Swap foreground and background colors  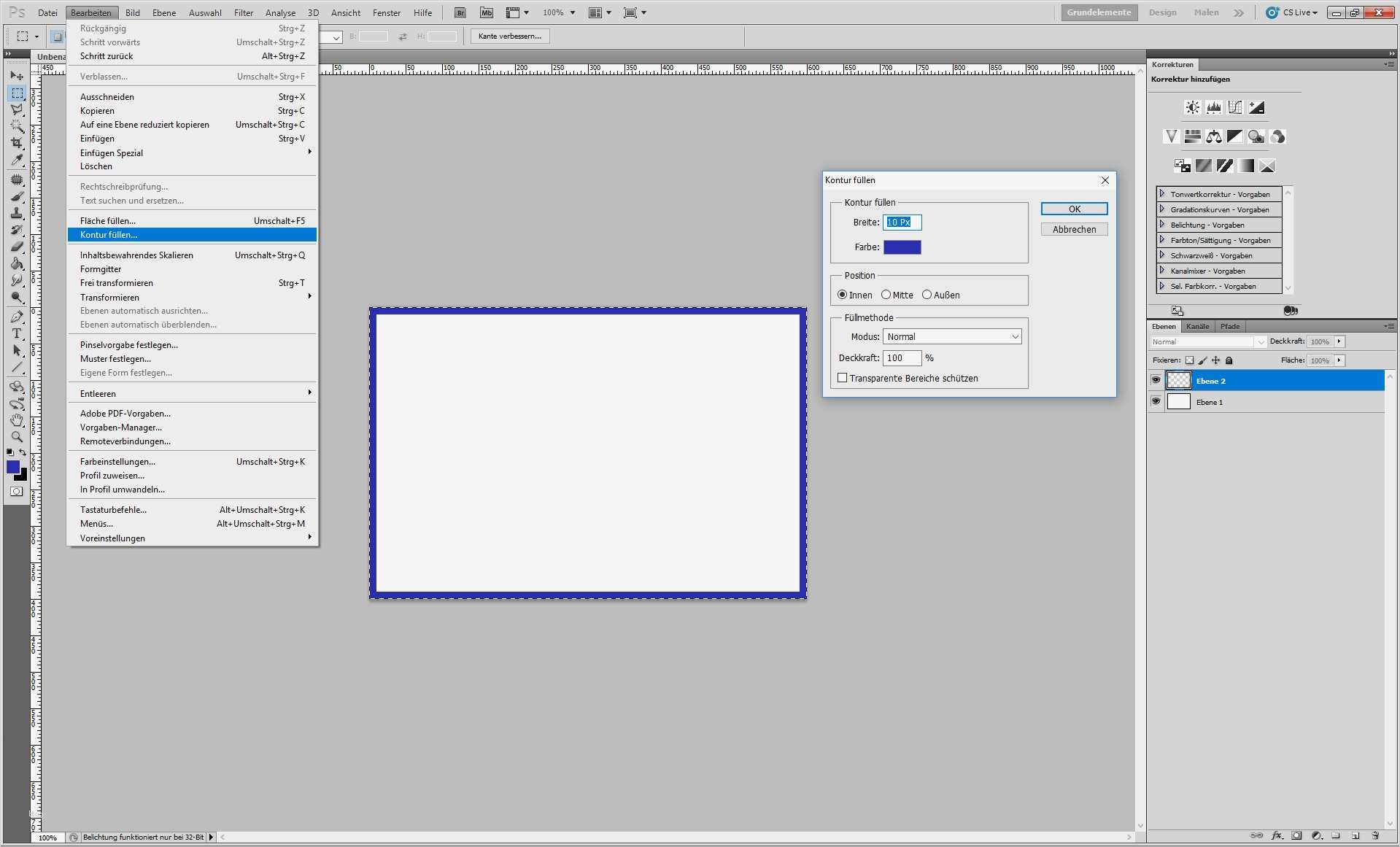(23, 453)
